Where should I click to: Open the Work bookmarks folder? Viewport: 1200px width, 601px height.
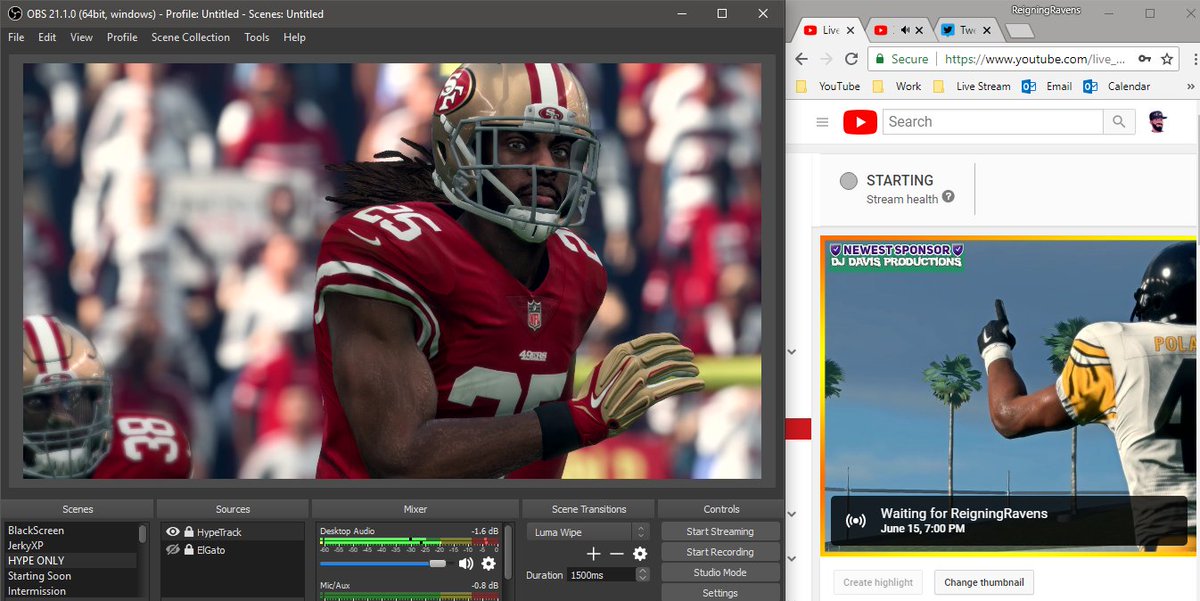tap(897, 87)
